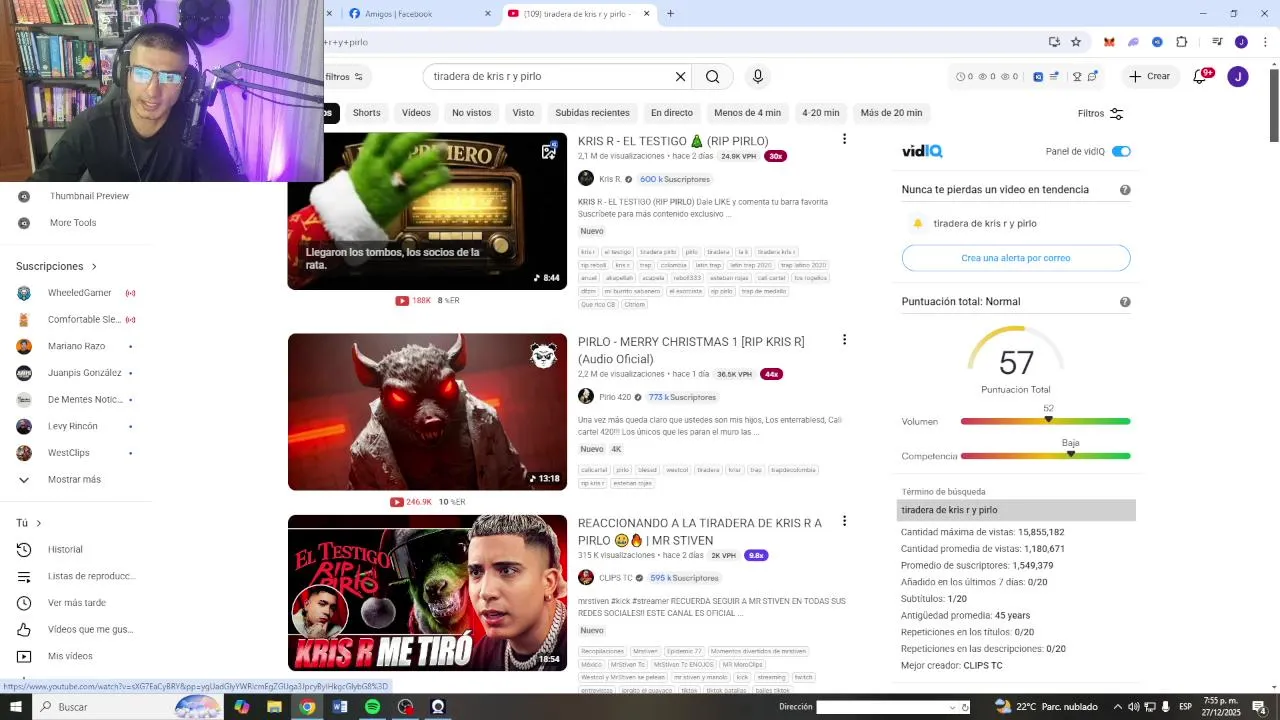
Task: Show hidden system tray icons
Action: coord(1118,707)
